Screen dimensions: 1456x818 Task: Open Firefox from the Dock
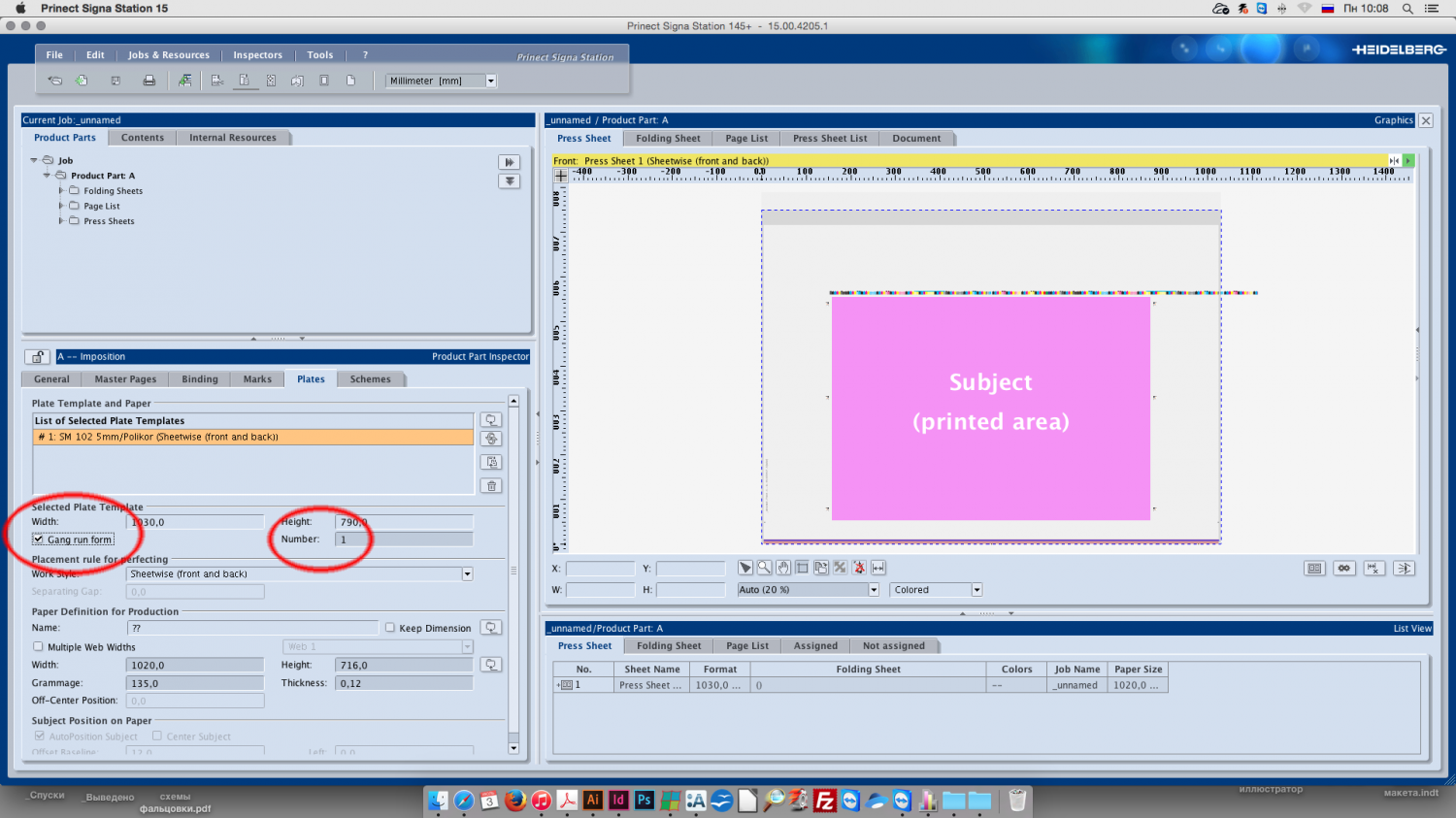click(515, 801)
